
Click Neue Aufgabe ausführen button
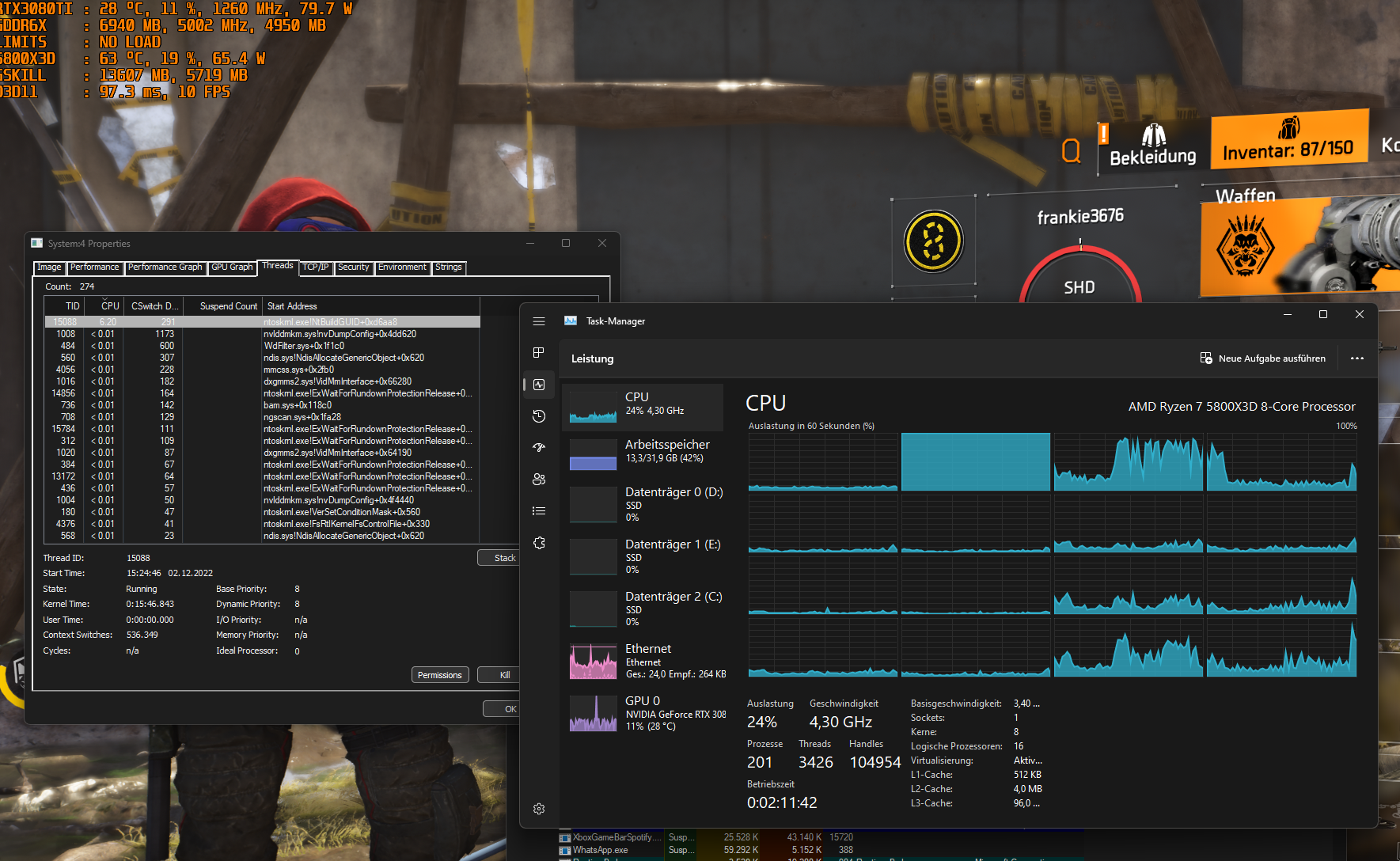coord(1263,358)
